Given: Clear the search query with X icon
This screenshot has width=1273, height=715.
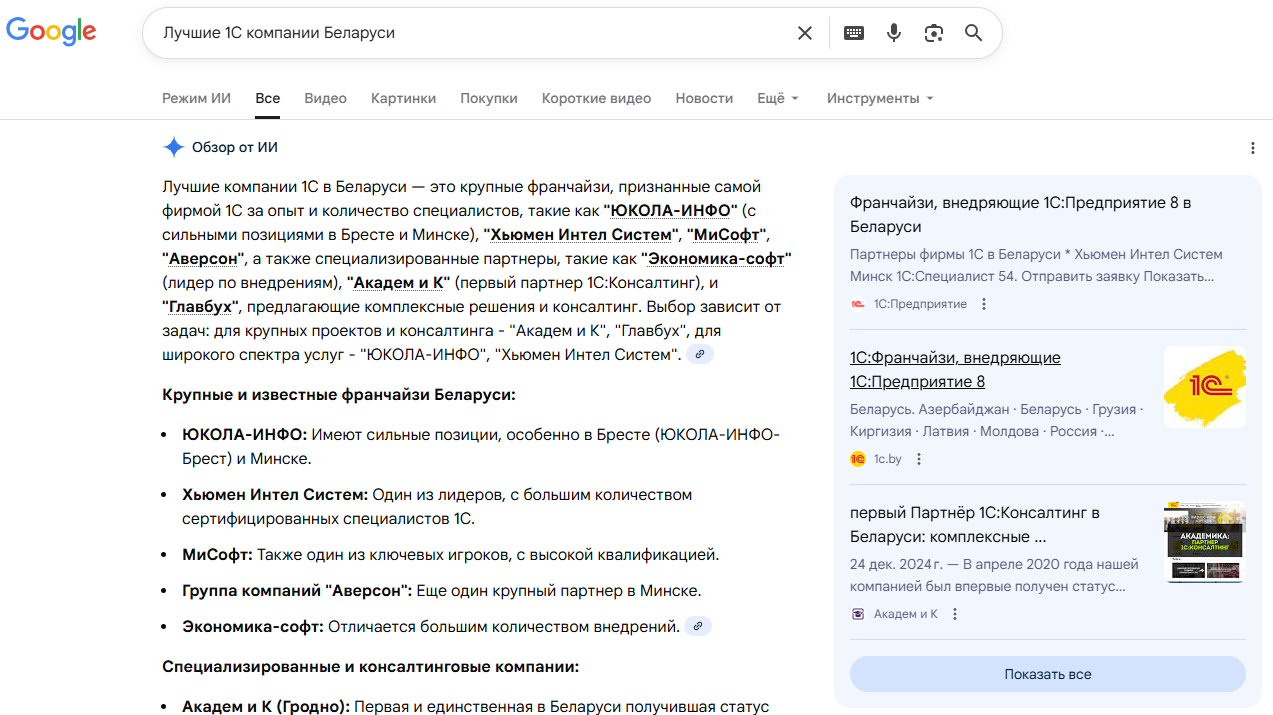Looking at the screenshot, I should click(805, 33).
